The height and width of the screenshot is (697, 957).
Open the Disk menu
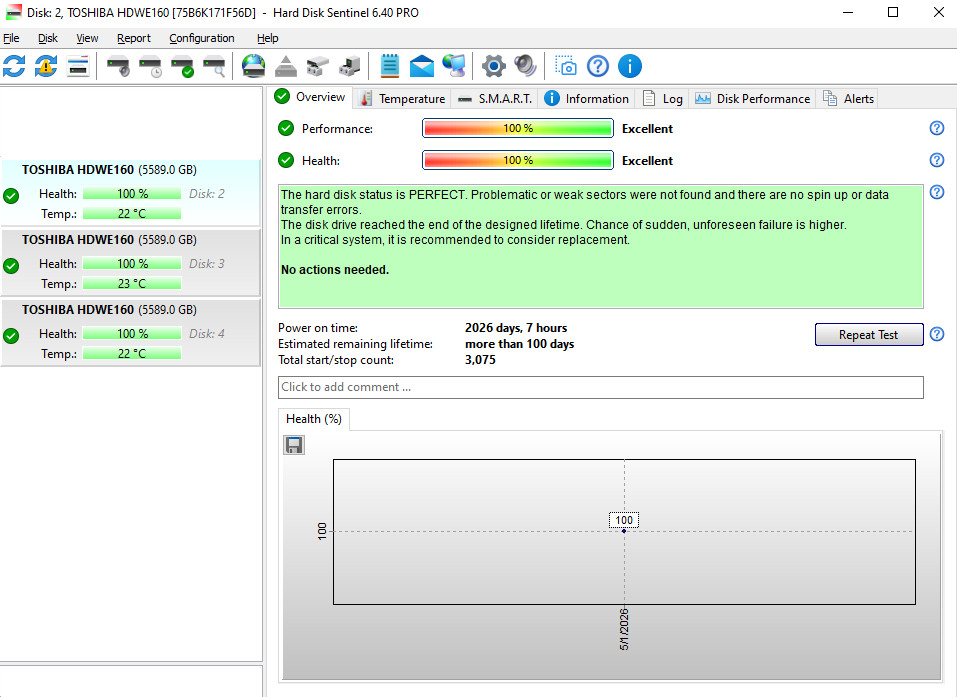(48, 38)
